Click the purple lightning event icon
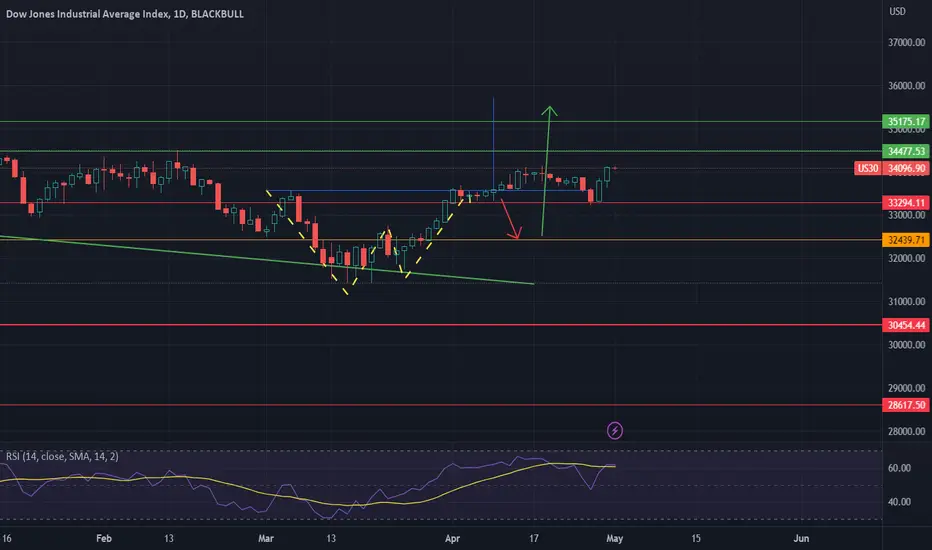Screen dimensions: 932x550 pos(615,430)
